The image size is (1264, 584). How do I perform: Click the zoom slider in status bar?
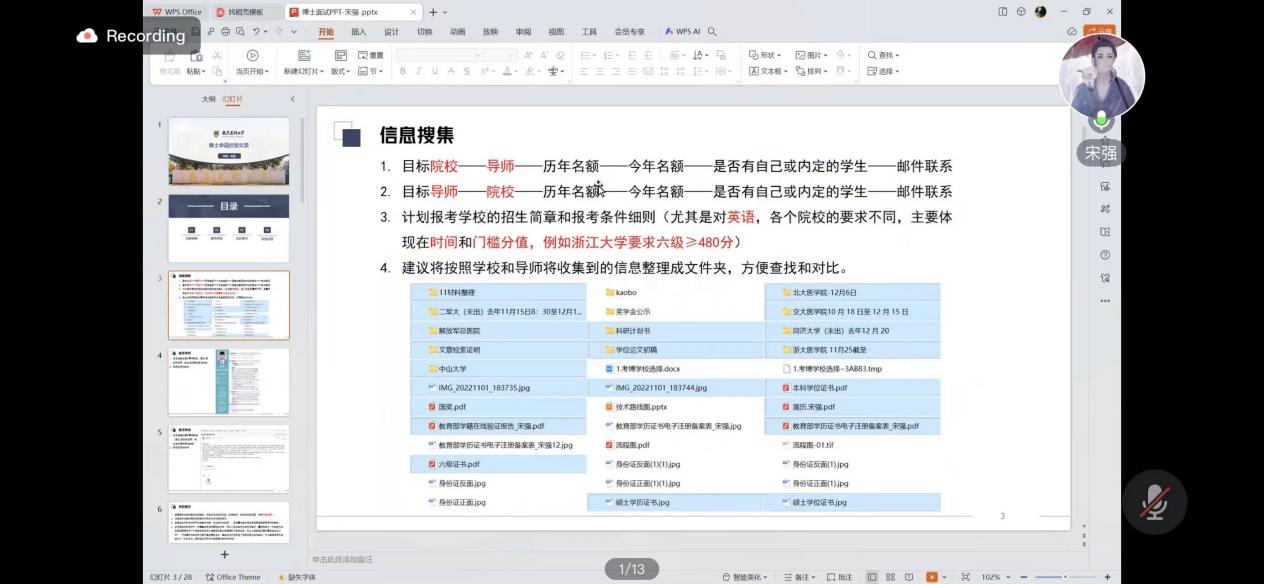[1064, 577]
